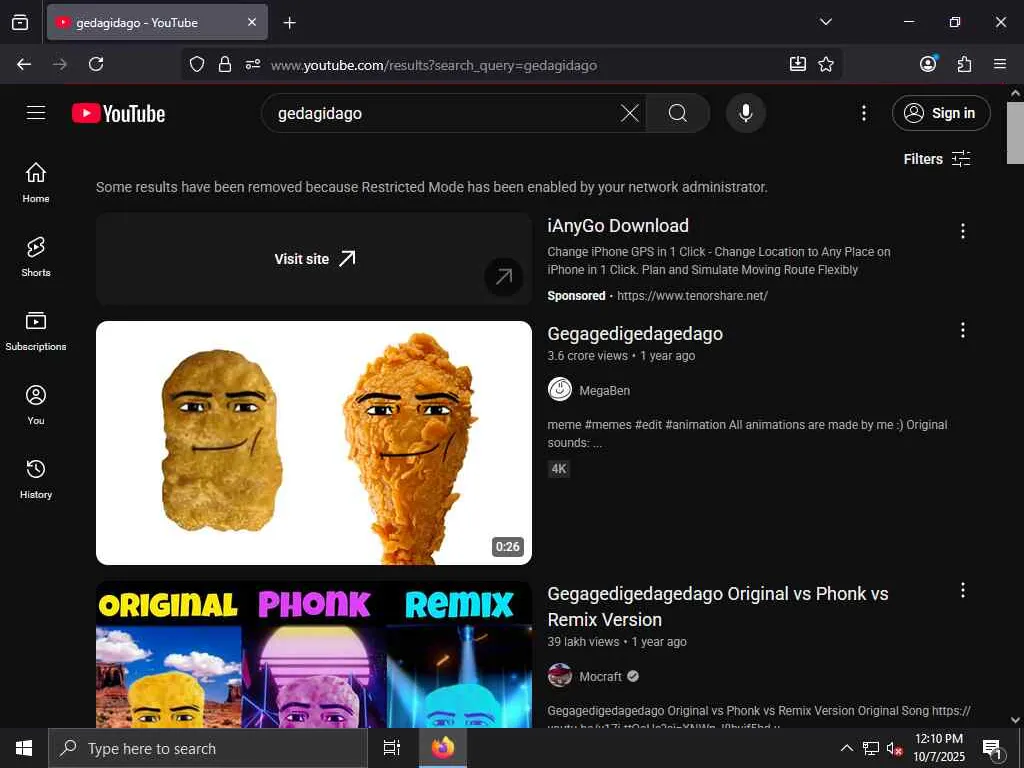Switch to the gedagidago - YouTube tab
Viewport: 1024px width, 768px height.
pos(157,22)
